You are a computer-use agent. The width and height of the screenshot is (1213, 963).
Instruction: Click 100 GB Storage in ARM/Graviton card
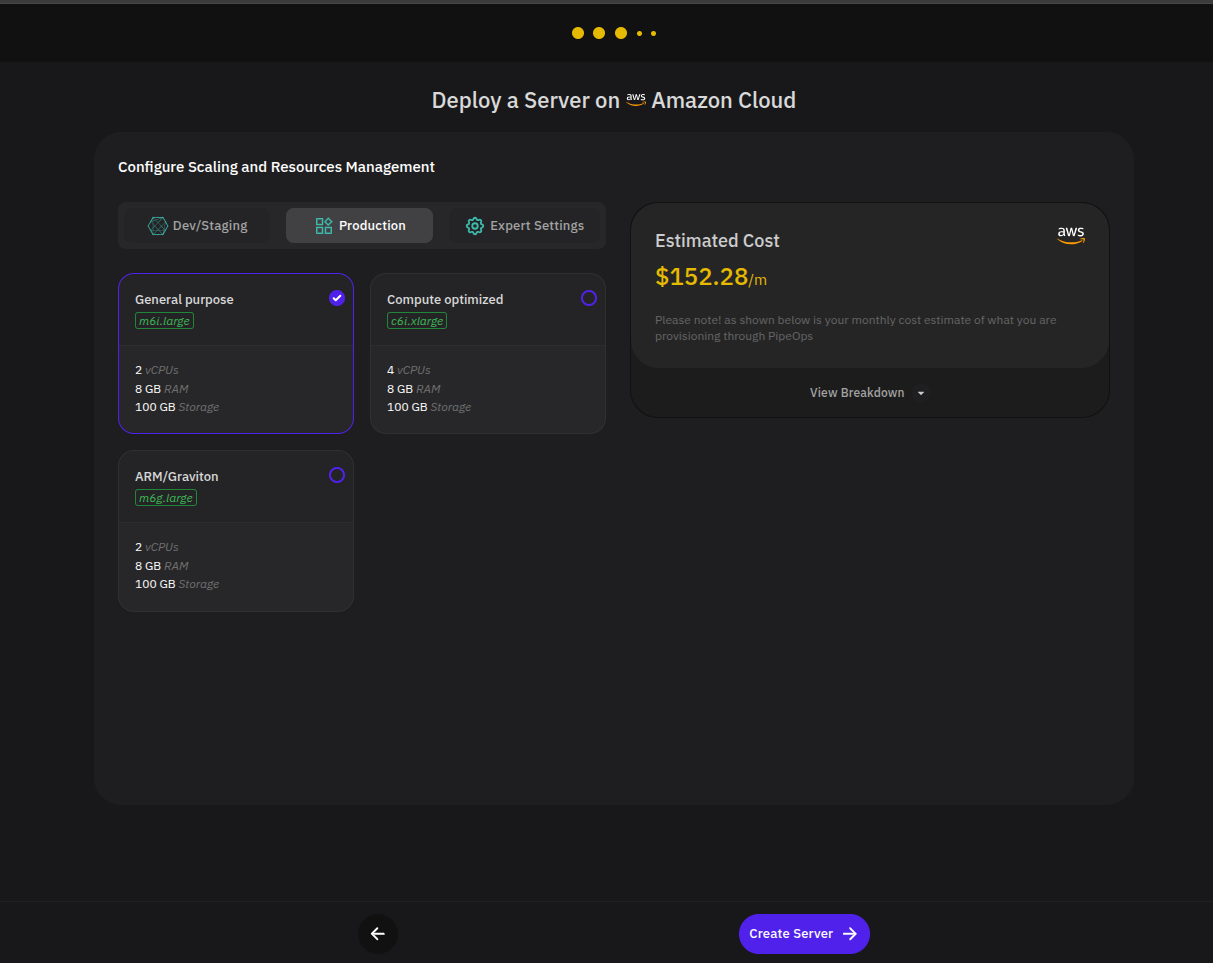(x=177, y=584)
